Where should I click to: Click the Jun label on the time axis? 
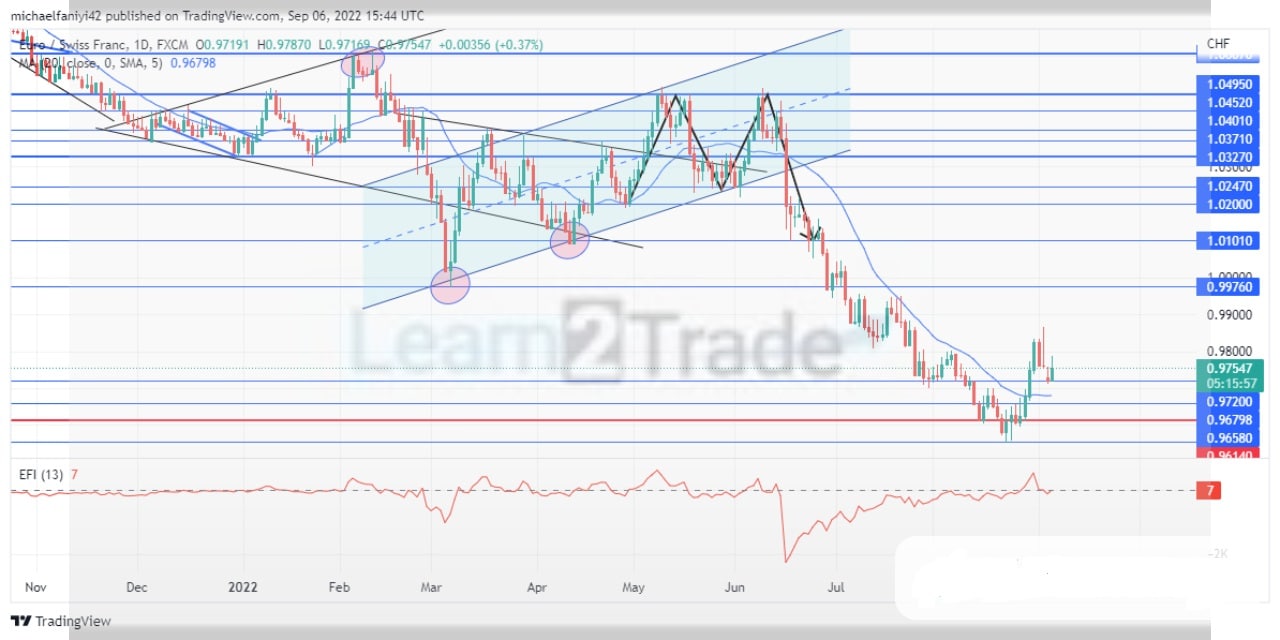(735, 587)
